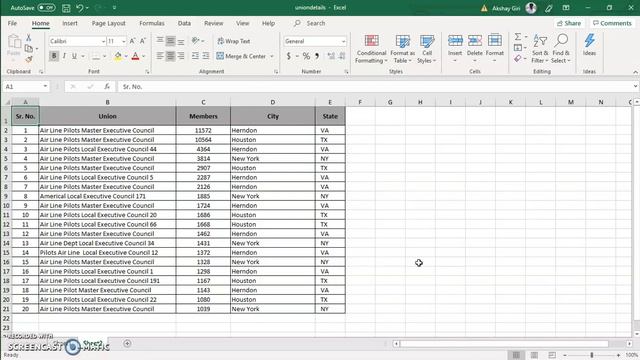Click the Save icon in title bar
The width and height of the screenshot is (640, 360).
[66, 8]
